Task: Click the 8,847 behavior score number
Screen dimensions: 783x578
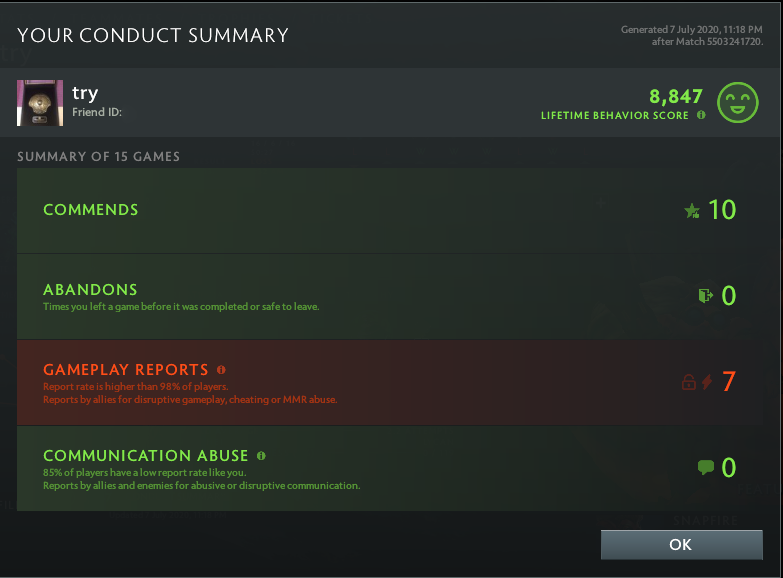Action: tap(676, 96)
